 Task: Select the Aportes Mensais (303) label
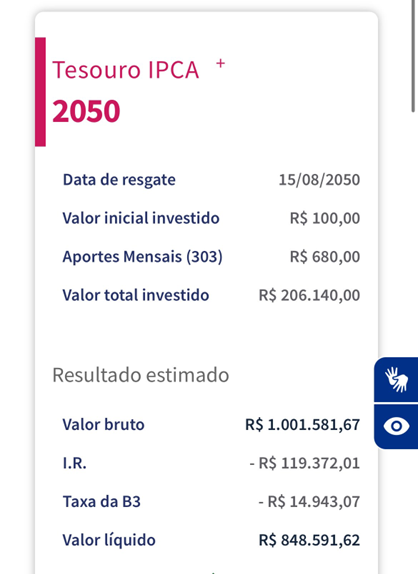[x=142, y=257]
